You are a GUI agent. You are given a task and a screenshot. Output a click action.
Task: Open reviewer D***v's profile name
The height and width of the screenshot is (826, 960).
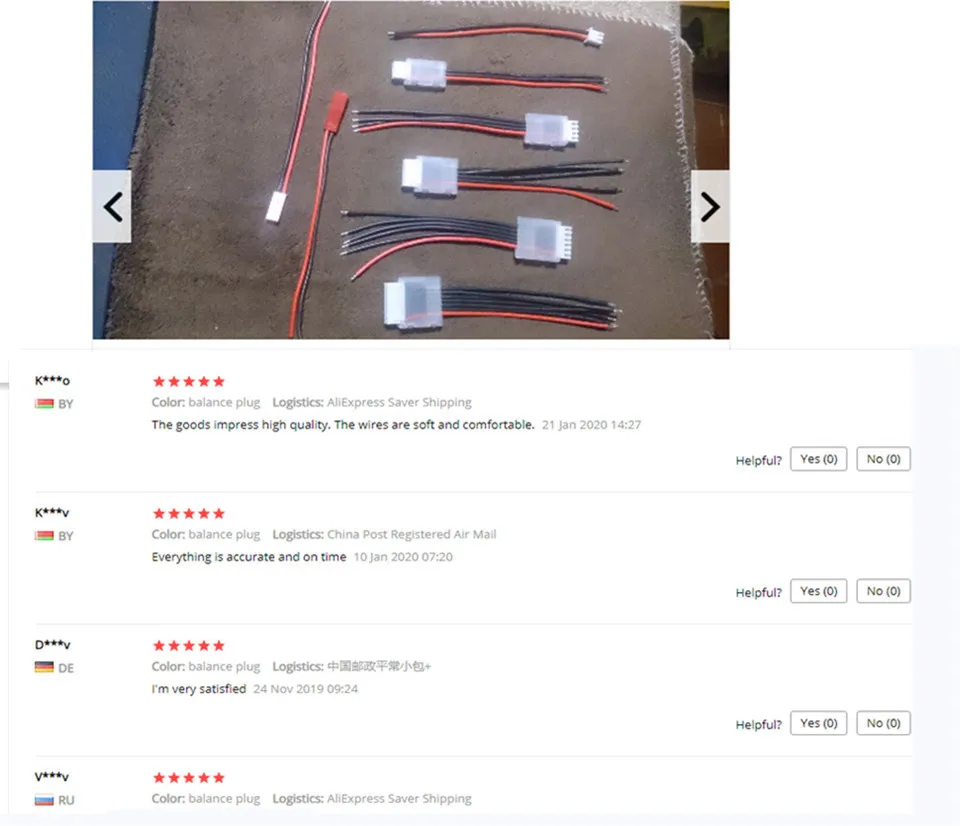click(x=53, y=644)
